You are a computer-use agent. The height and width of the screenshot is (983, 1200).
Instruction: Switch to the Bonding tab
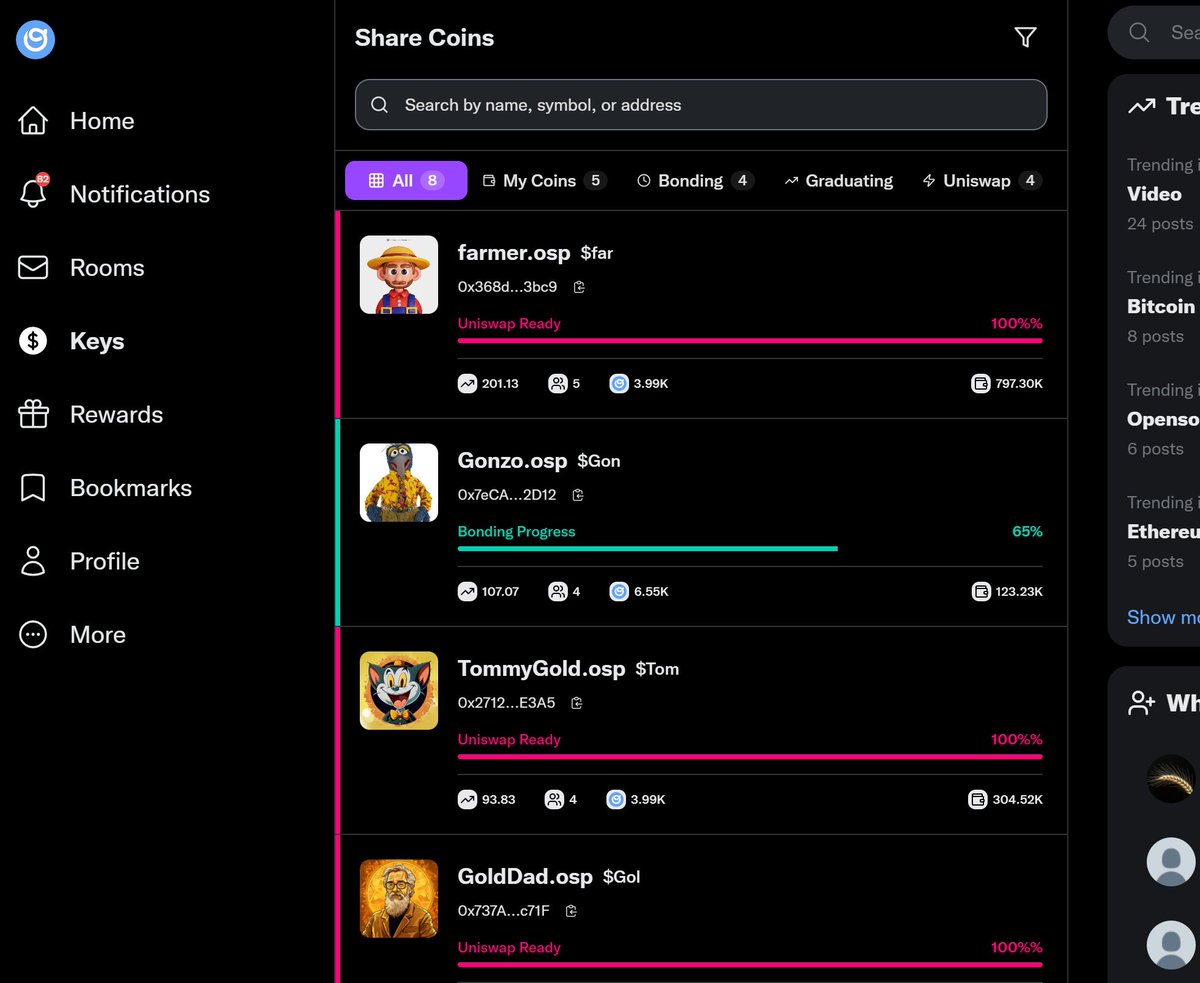coord(695,181)
